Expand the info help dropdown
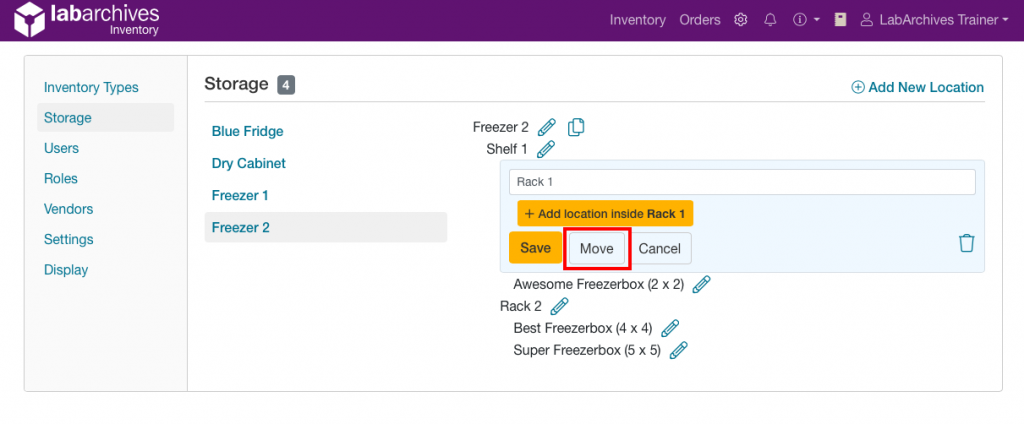Image resolution: width=1024 pixels, height=424 pixels. 806,20
